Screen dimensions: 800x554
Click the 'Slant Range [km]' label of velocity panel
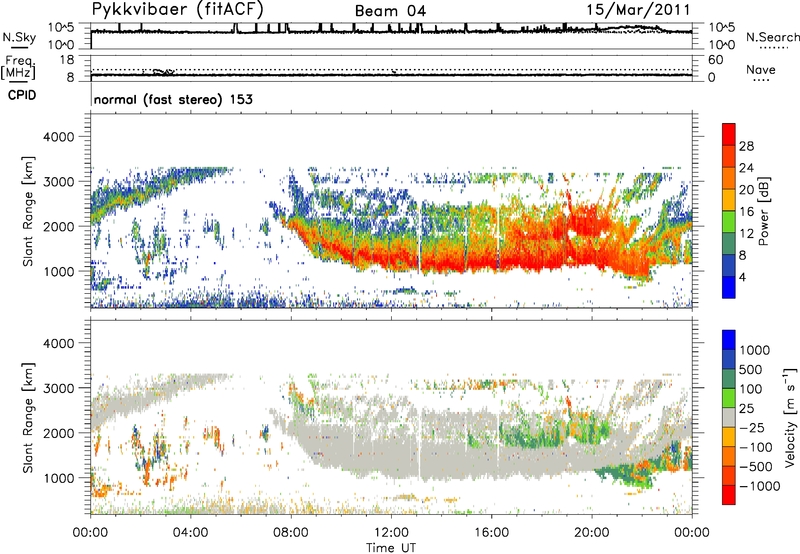[x=28, y=417]
